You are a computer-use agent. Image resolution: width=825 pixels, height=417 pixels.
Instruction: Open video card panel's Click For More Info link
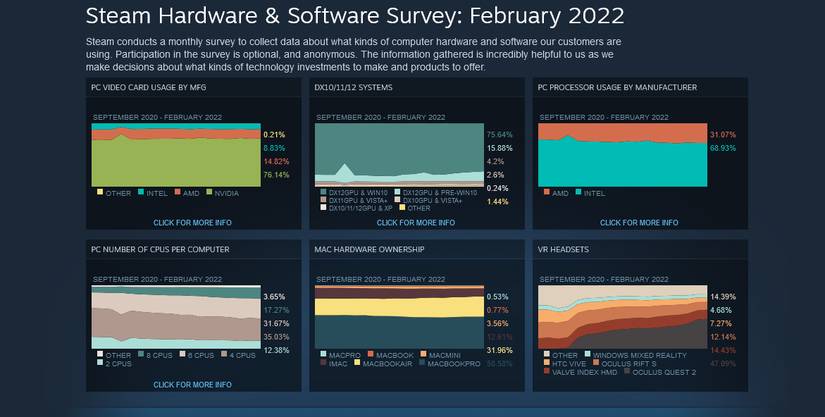pyautogui.click(x=192, y=222)
